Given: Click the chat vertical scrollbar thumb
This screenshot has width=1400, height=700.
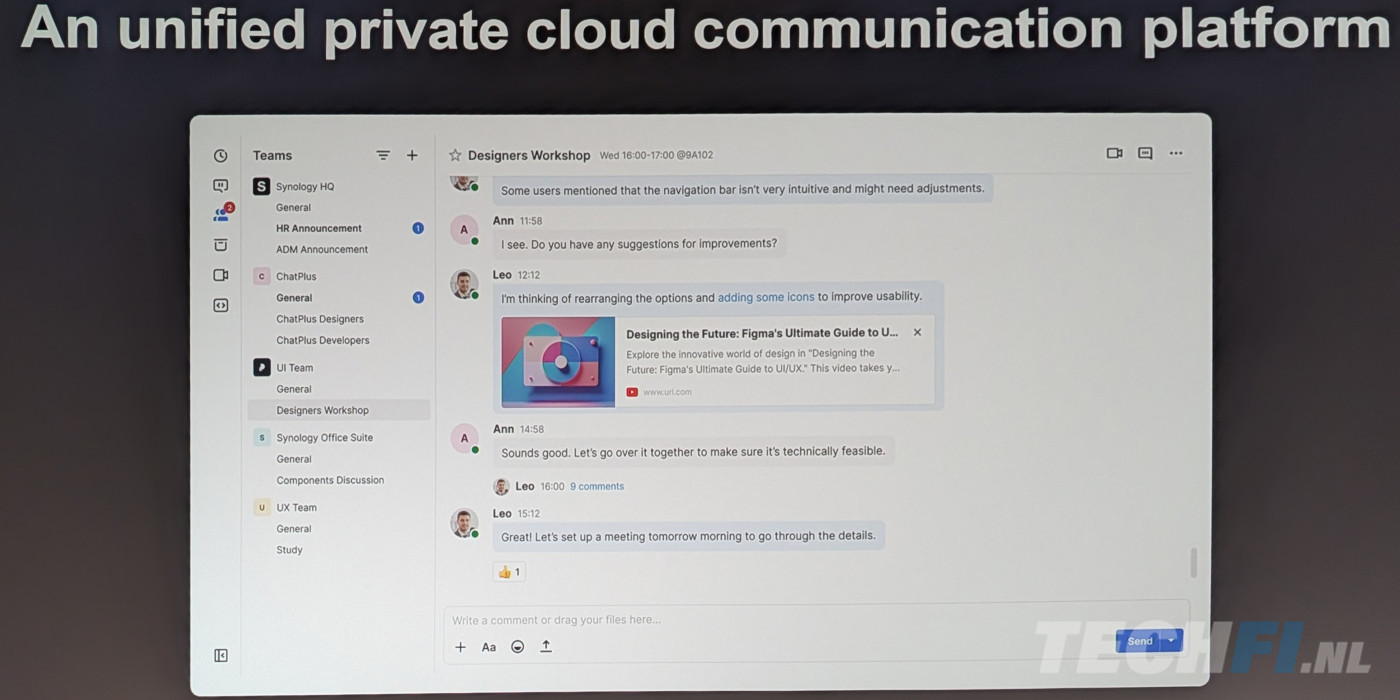Looking at the screenshot, I should click(1193, 562).
